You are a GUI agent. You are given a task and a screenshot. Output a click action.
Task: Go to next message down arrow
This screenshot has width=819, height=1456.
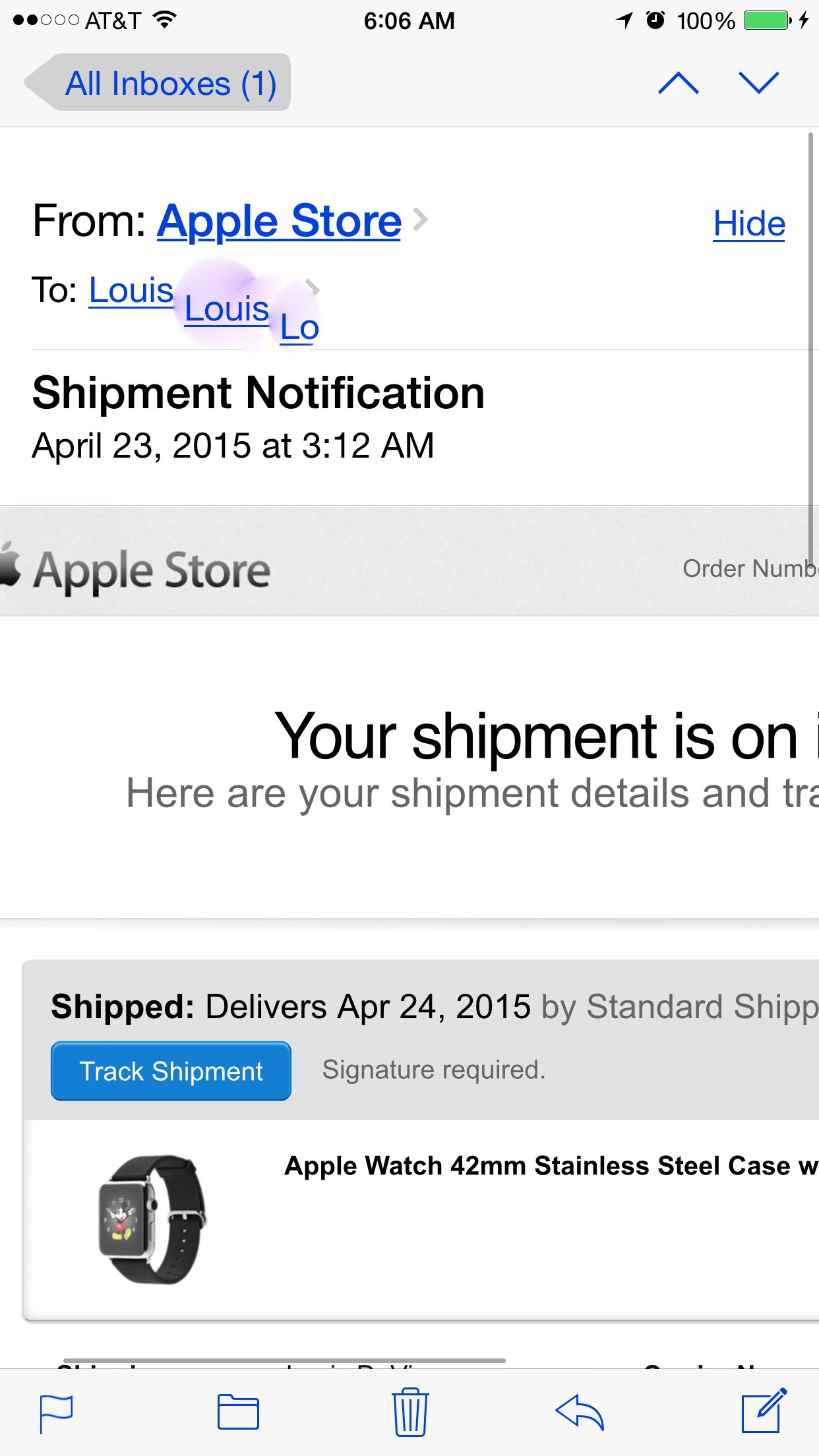[x=759, y=83]
